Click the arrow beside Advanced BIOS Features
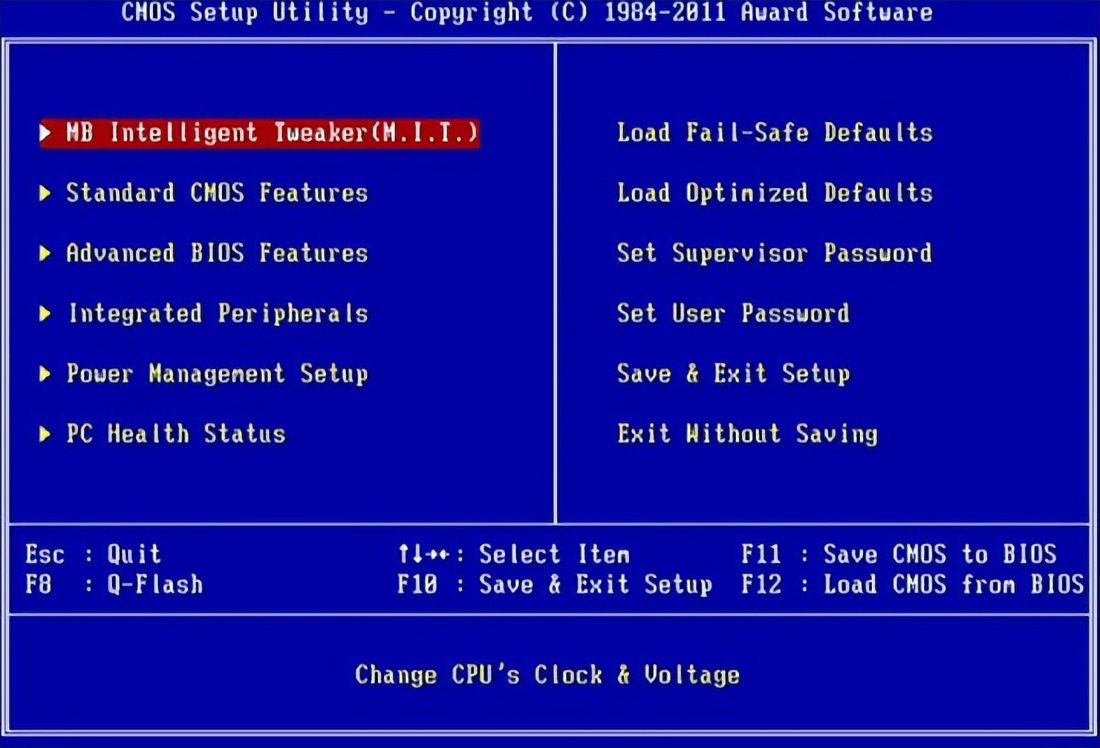 (46, 253)
